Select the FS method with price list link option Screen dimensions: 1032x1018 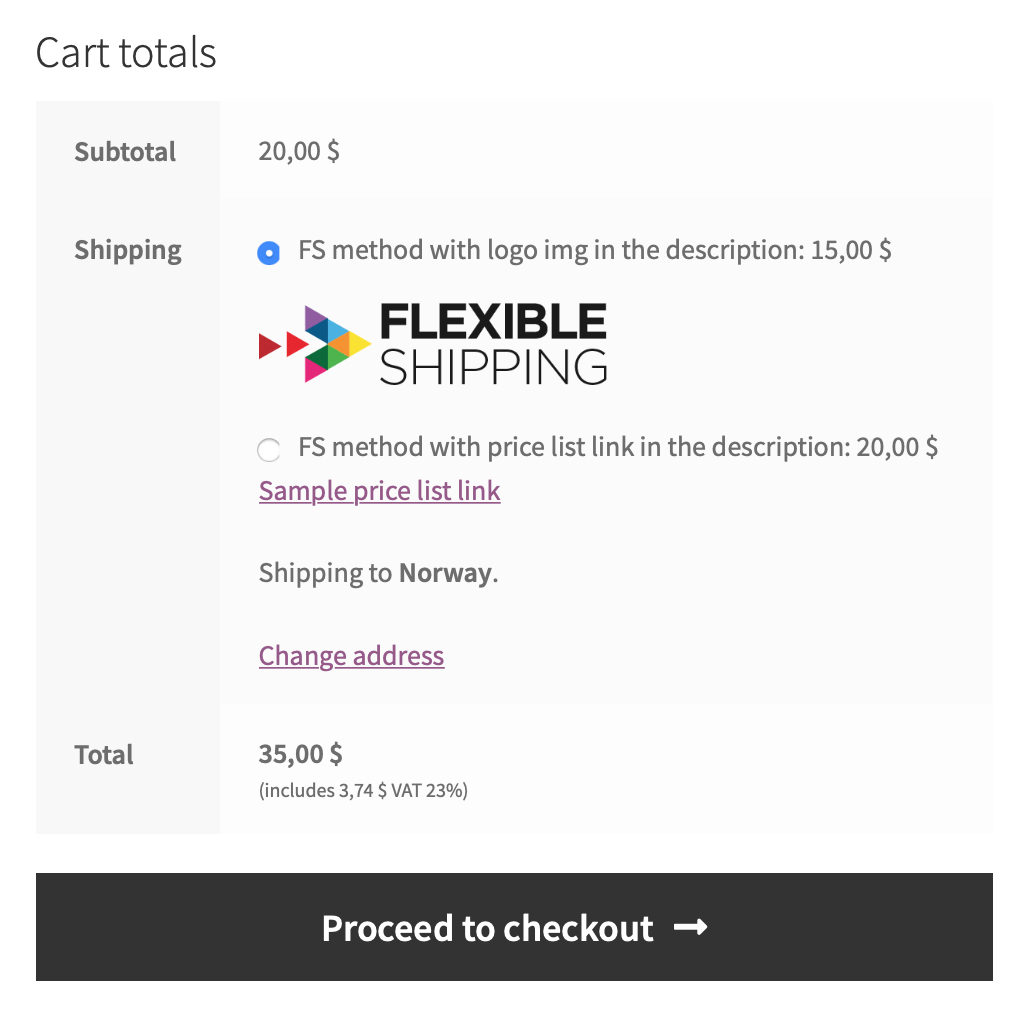point(268,450)
